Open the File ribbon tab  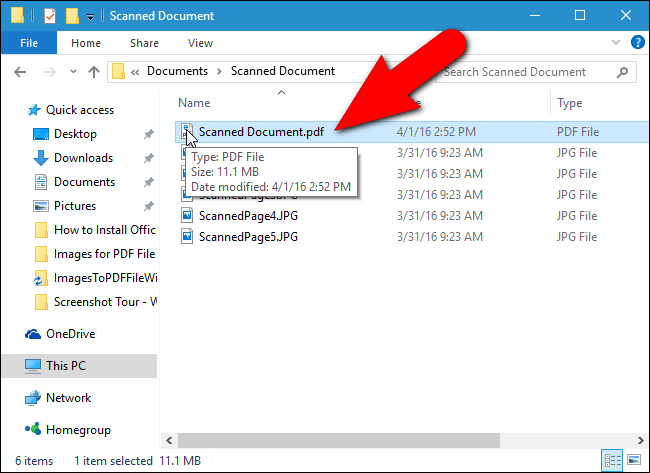(x=29, y=43)
